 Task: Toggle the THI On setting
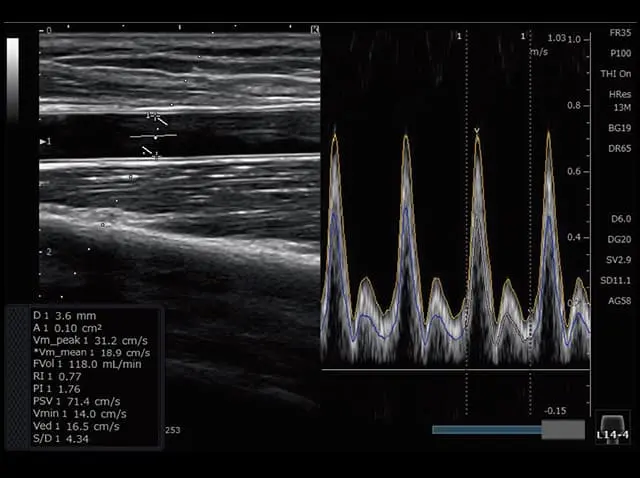point(619,73)
